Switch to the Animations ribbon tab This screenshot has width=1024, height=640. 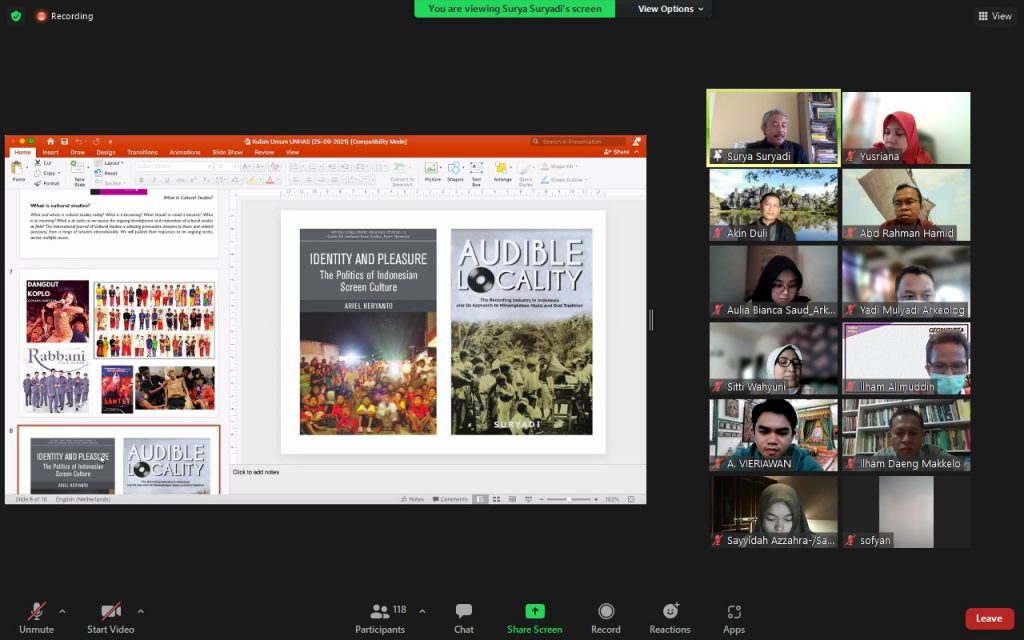point(184,152)
